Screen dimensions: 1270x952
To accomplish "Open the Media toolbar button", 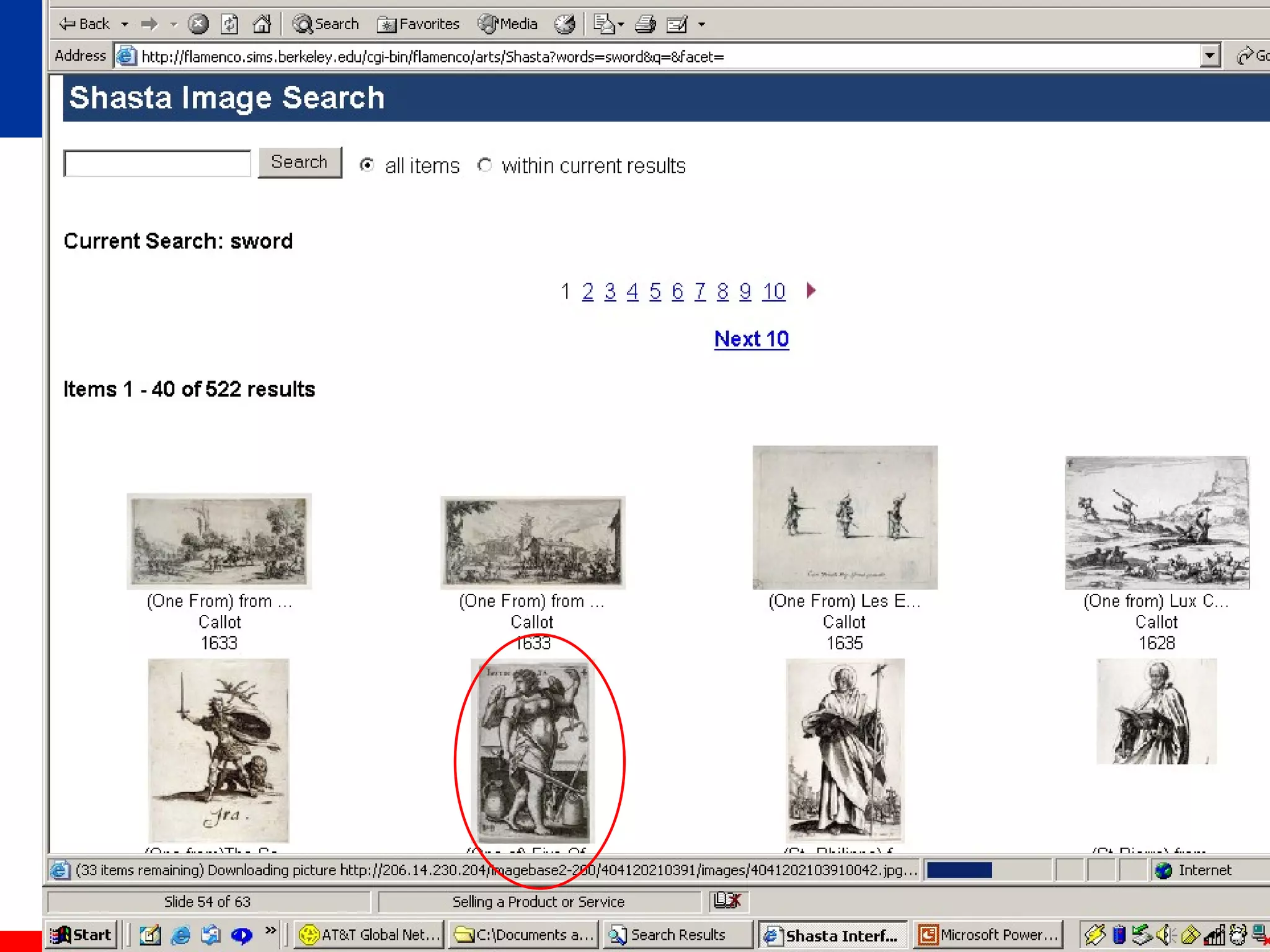I will [508, 24].
